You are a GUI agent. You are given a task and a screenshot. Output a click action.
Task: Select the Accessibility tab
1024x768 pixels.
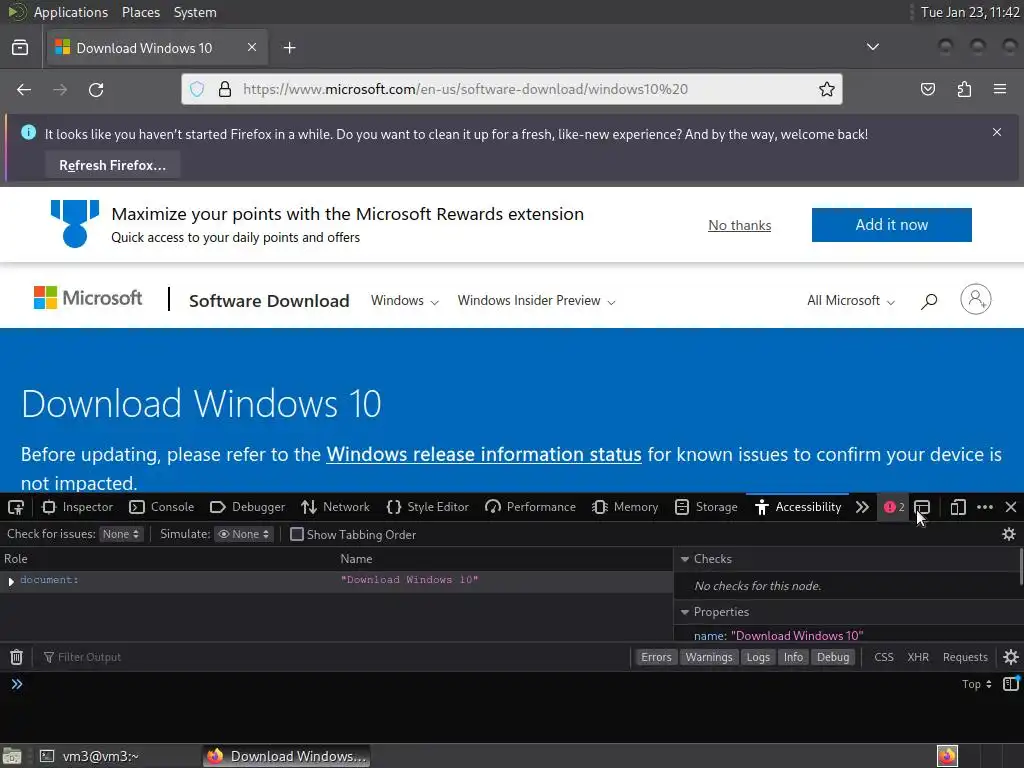coord(797,507)
